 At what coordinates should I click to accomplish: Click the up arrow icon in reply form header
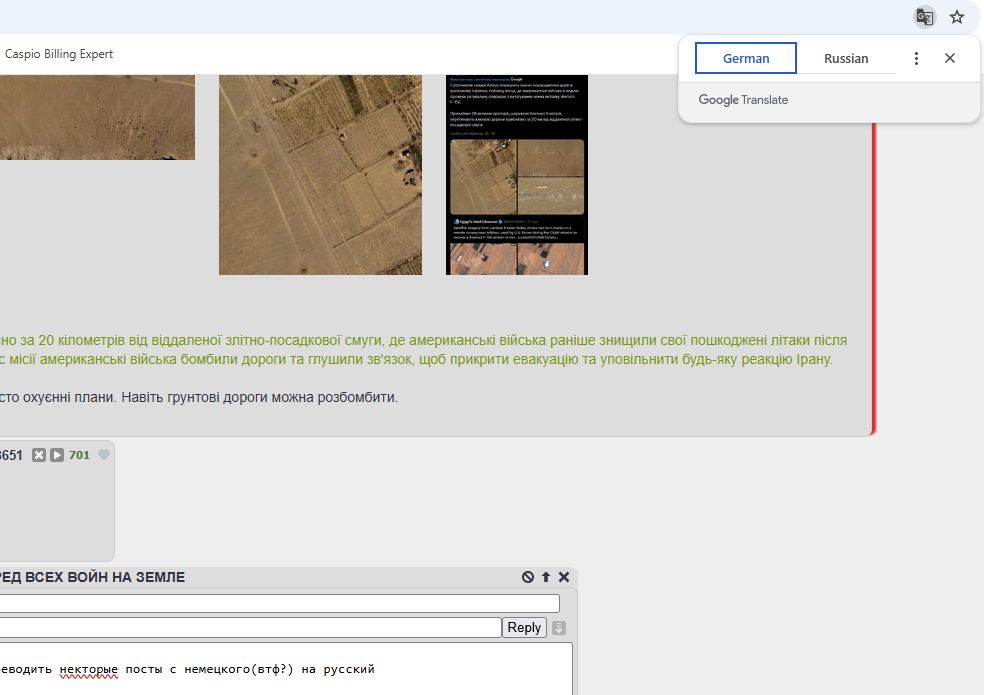[x=546, y=577]
